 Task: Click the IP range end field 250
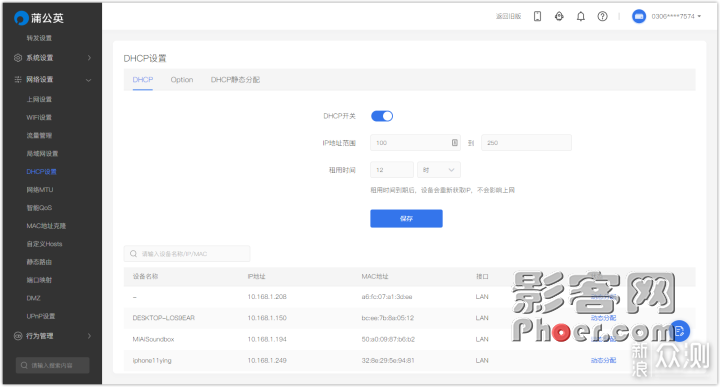point(526,143)
